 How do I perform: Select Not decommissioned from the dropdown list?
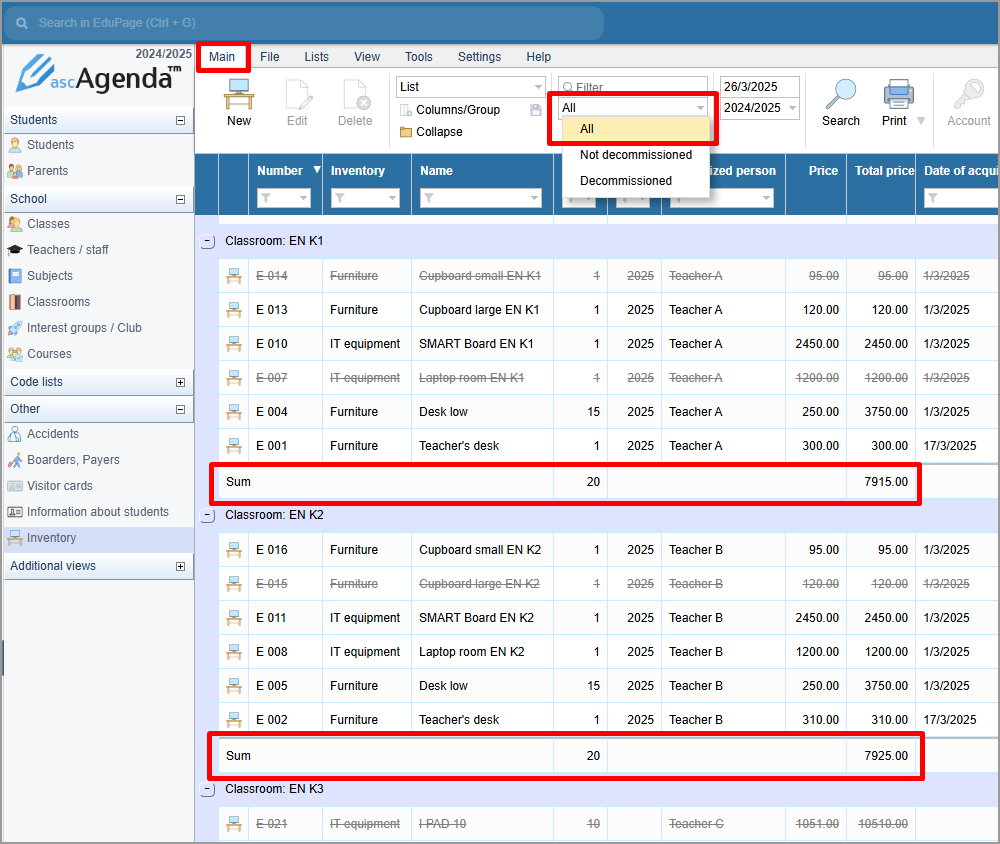coord(635,155)
